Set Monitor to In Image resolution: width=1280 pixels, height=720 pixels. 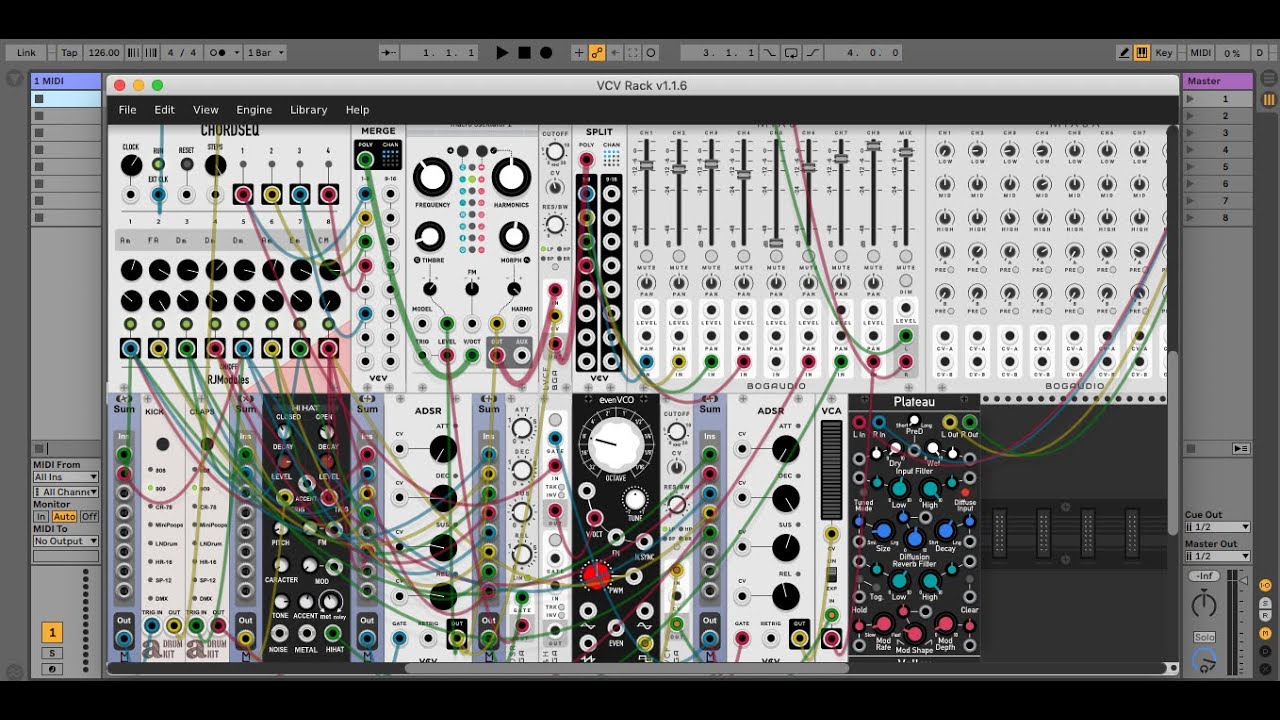(x=41, y=517)
